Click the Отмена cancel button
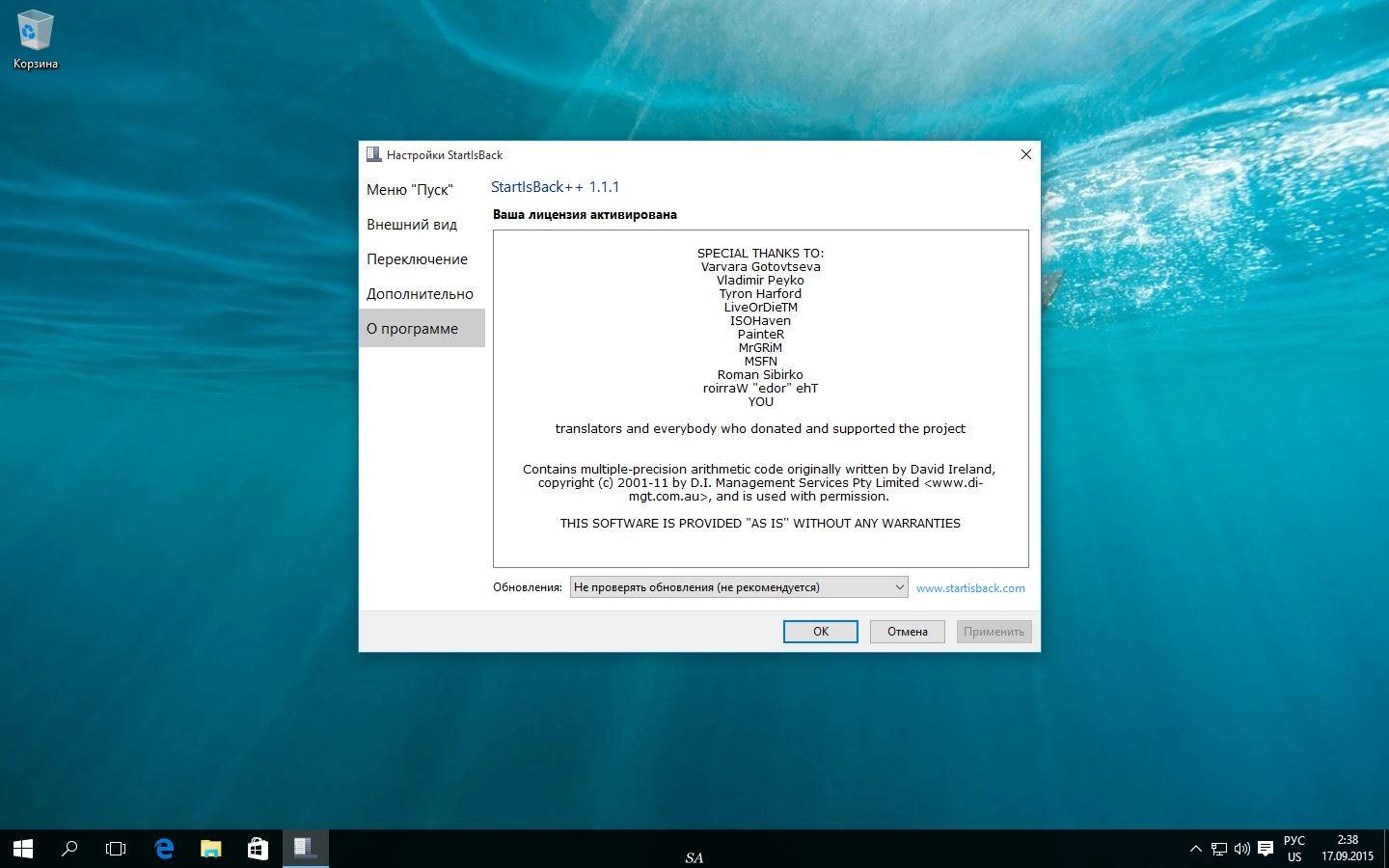 908,632
